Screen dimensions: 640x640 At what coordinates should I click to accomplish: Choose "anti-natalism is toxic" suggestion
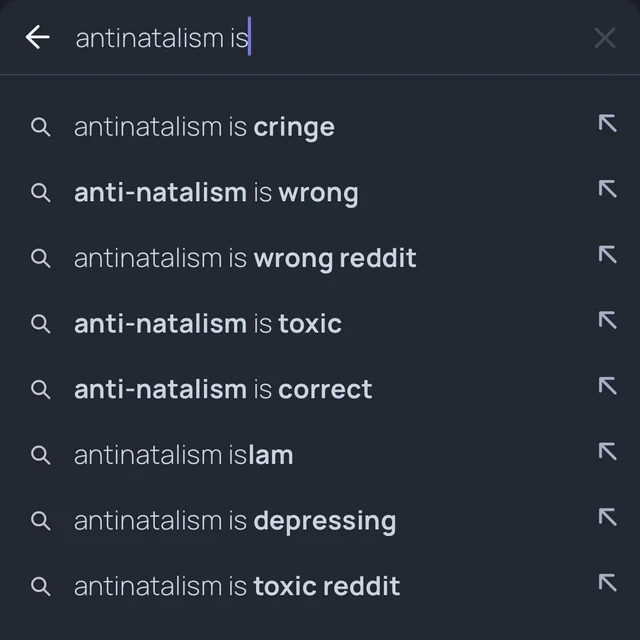(x=208, y=324)
